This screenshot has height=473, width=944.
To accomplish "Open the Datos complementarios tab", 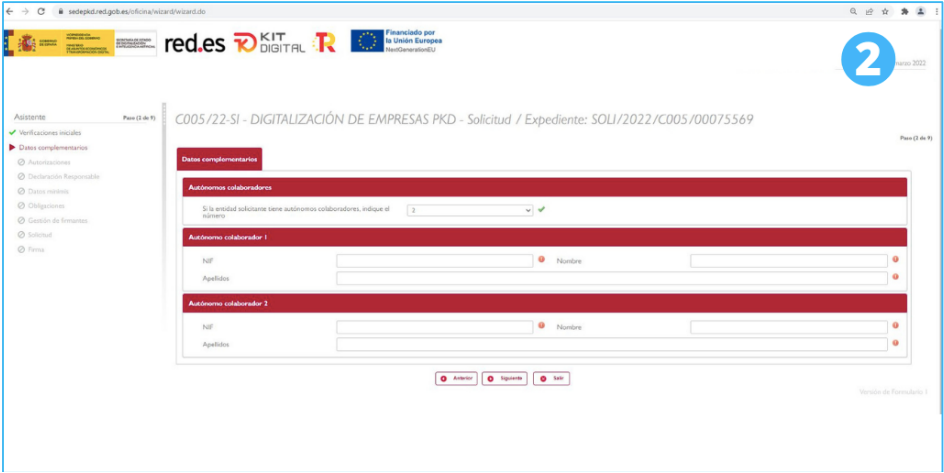I will pos(219,159).
